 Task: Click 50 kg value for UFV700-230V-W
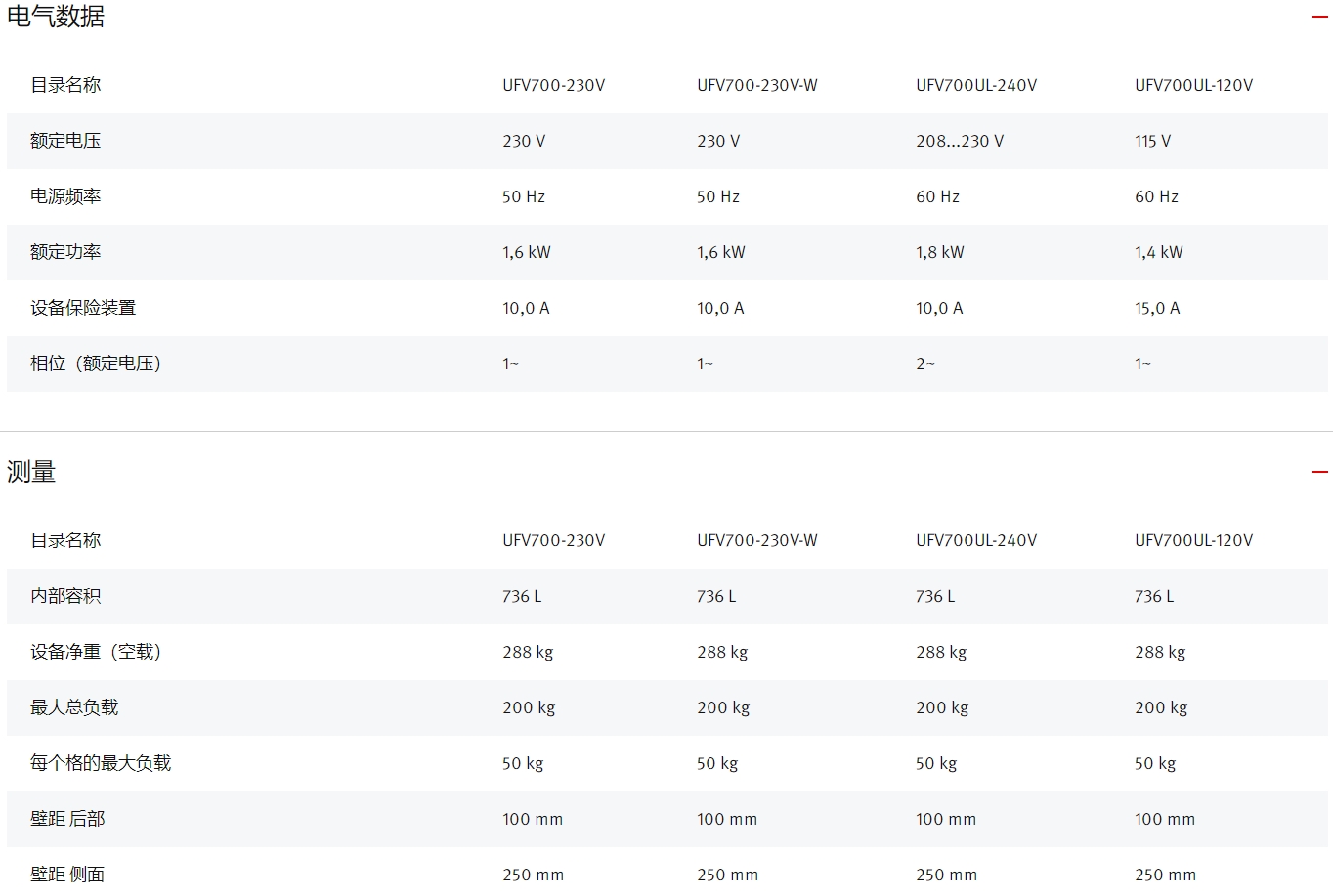717,763
